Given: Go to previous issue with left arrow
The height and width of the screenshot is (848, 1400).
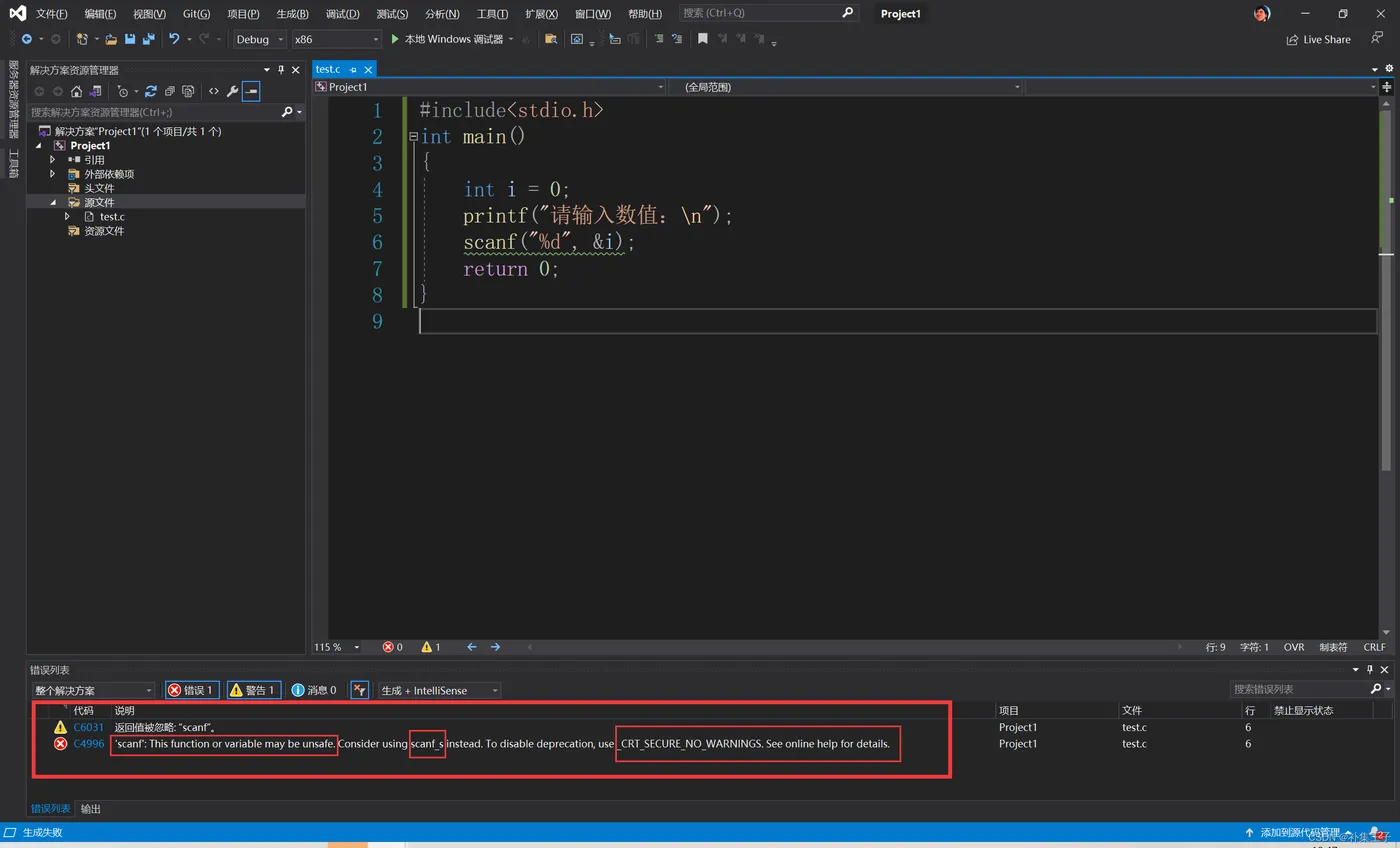Looking at the screenshot, I should pyautogui.click(x=472, y=647).
